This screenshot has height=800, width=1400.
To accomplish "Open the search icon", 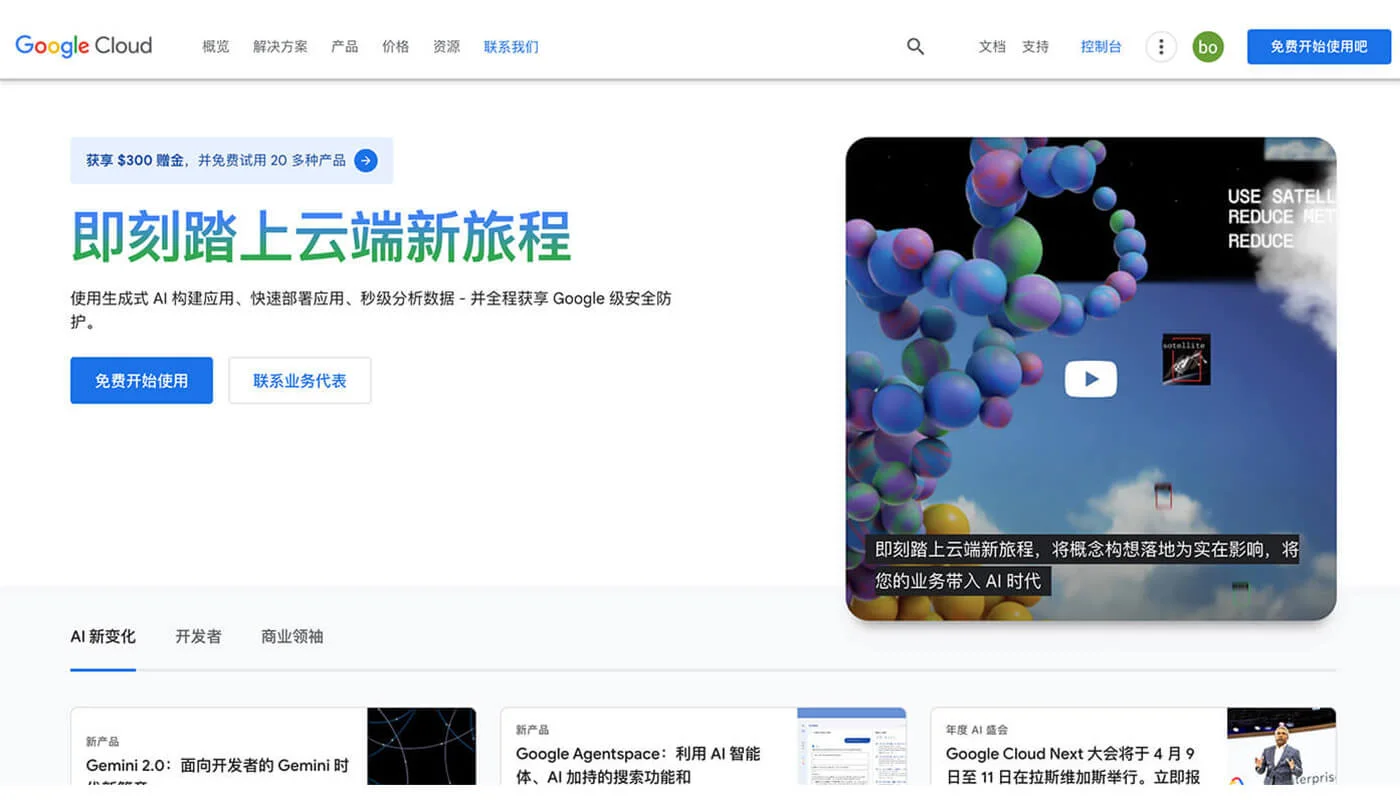I will [915, 46].
